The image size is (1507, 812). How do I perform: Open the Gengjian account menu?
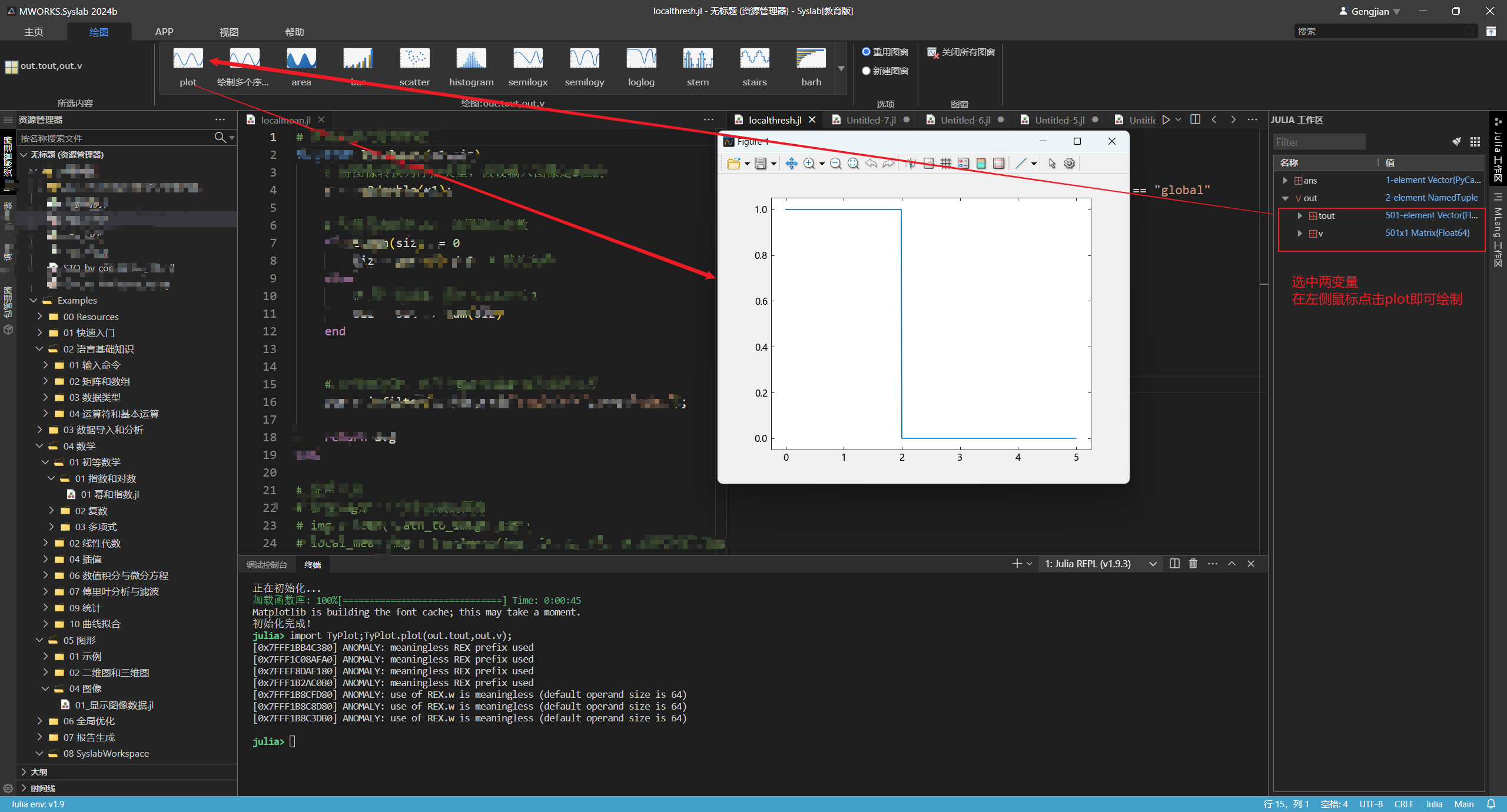click(x=1370, y=11)
